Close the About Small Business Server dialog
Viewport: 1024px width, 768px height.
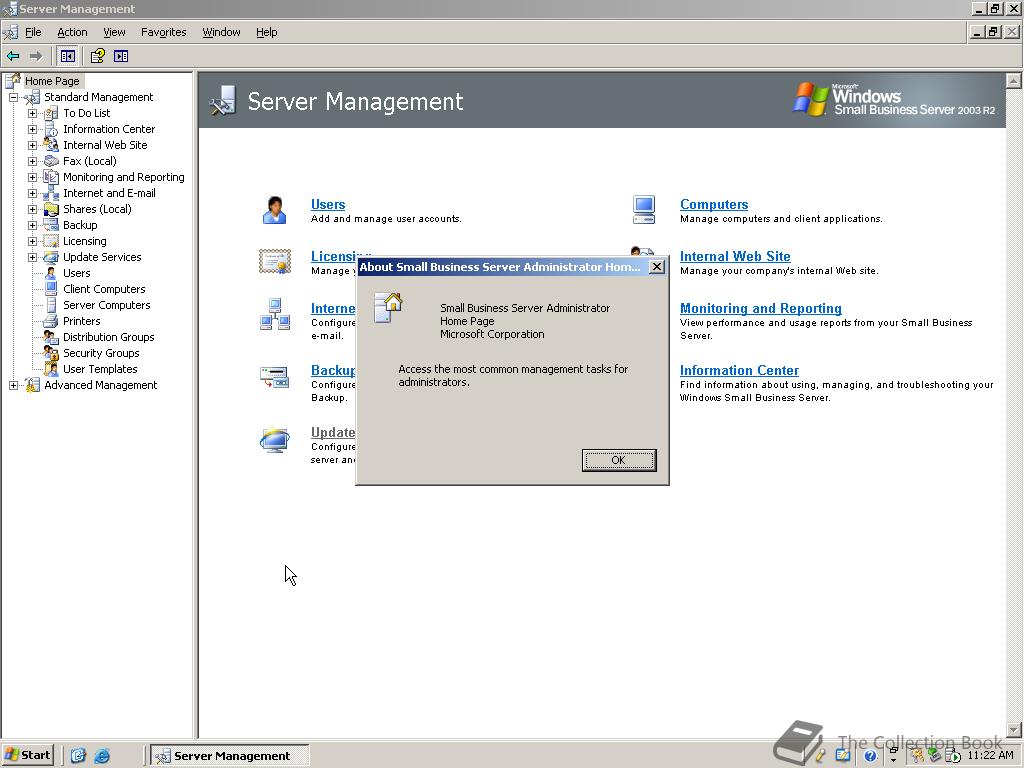[657, 266]
